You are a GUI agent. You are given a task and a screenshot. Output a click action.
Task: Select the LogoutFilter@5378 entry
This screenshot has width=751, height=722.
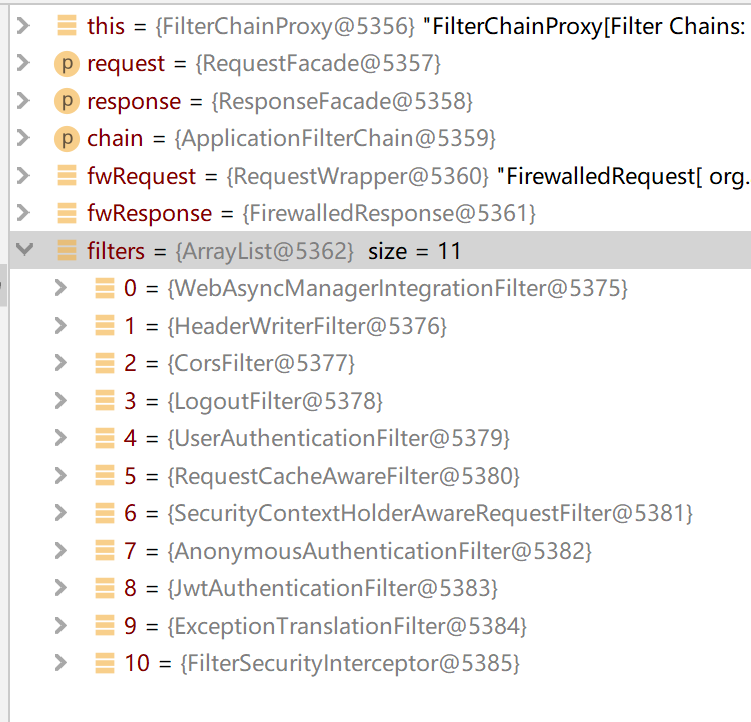(x=277, y=401)
